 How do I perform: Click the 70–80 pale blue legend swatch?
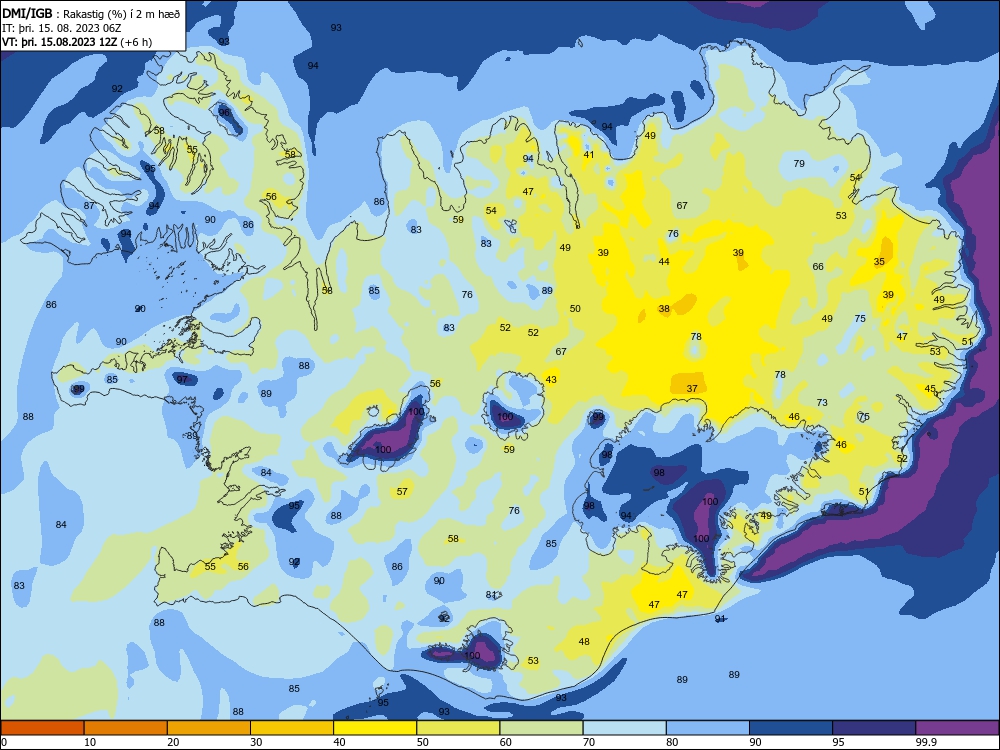[x=624, y=728]
